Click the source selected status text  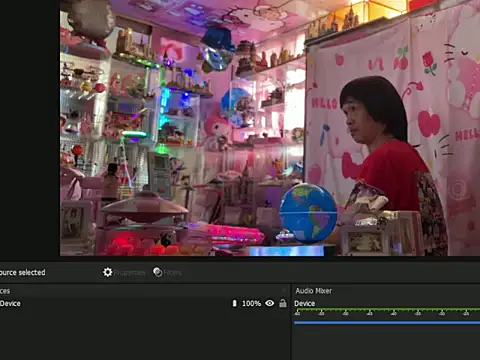(x=23, y=273)
